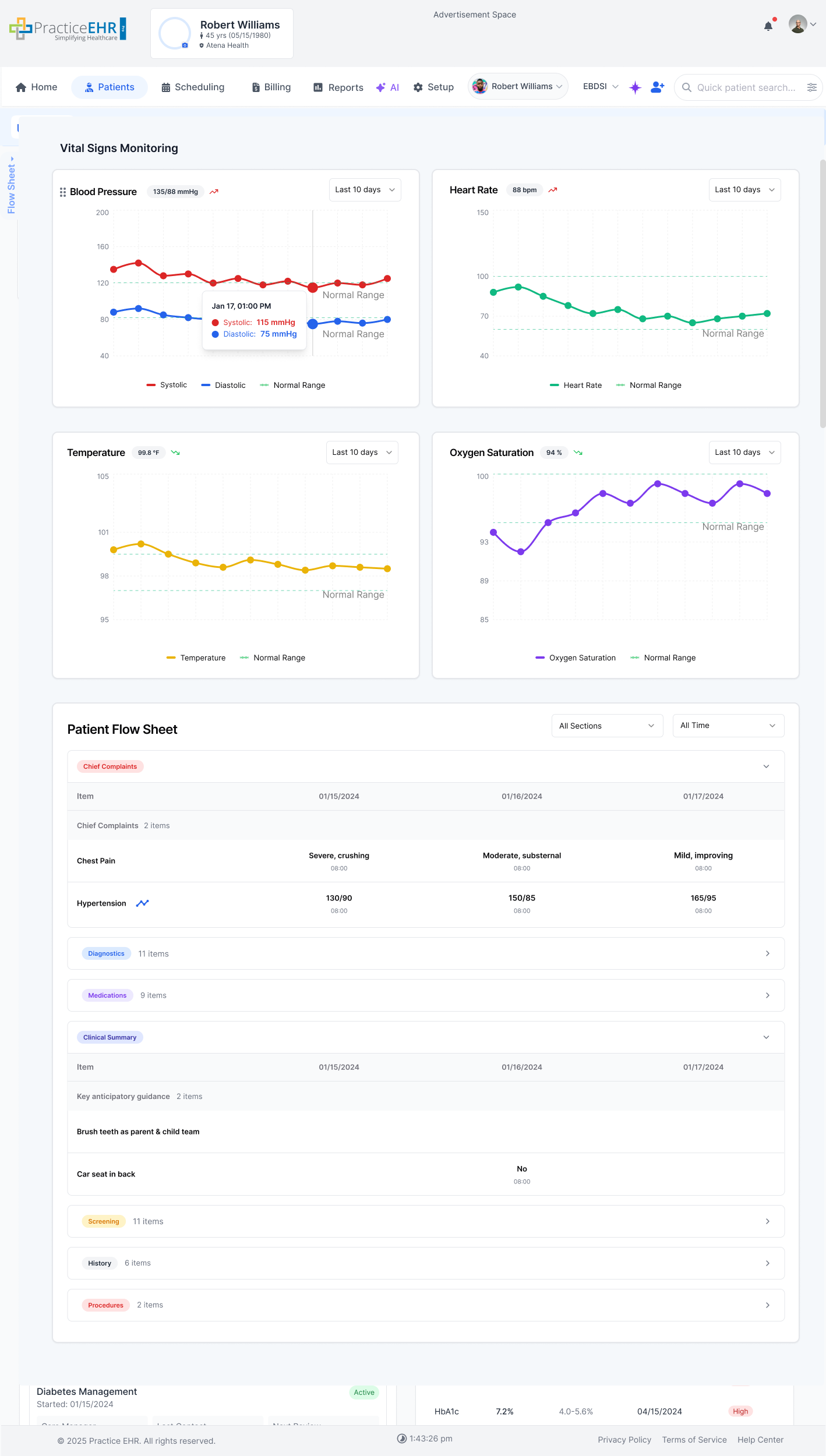Click the Hypertension trend chart icon
Viewport: 826px width, 1456px height.
tap(142, 903)
